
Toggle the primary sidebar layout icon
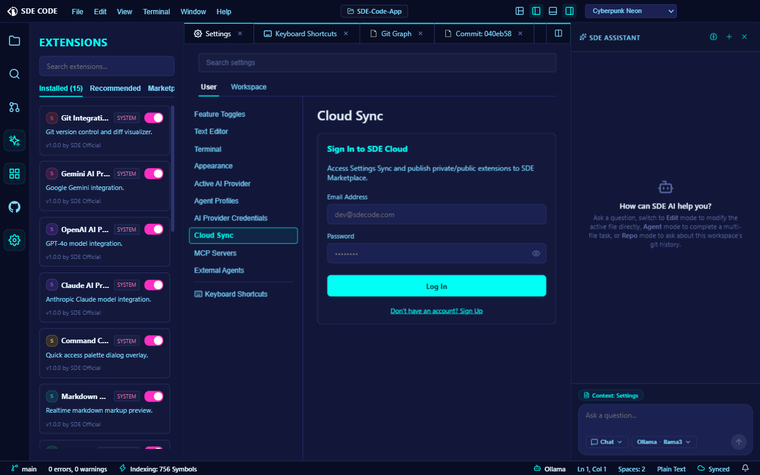tap(536, 11)
